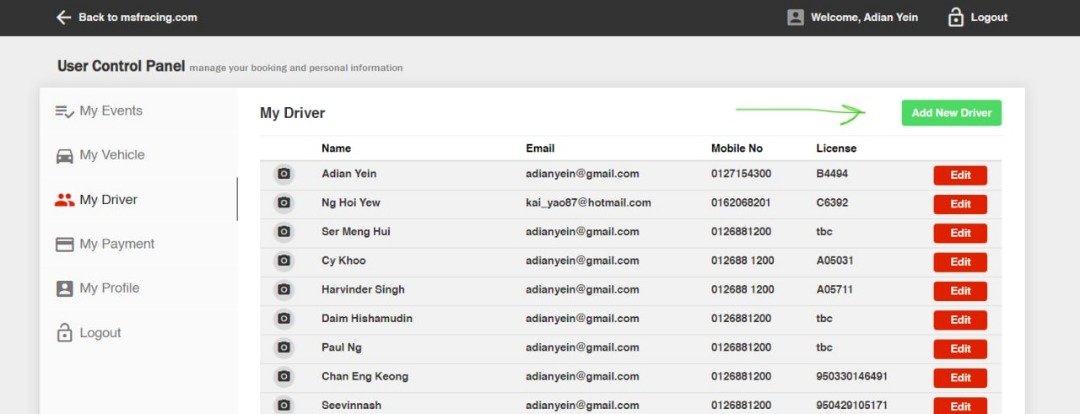1080x414 pixels.
Task: Click the sidebar Logout padlock icon
Action: (x=65, y=333)
